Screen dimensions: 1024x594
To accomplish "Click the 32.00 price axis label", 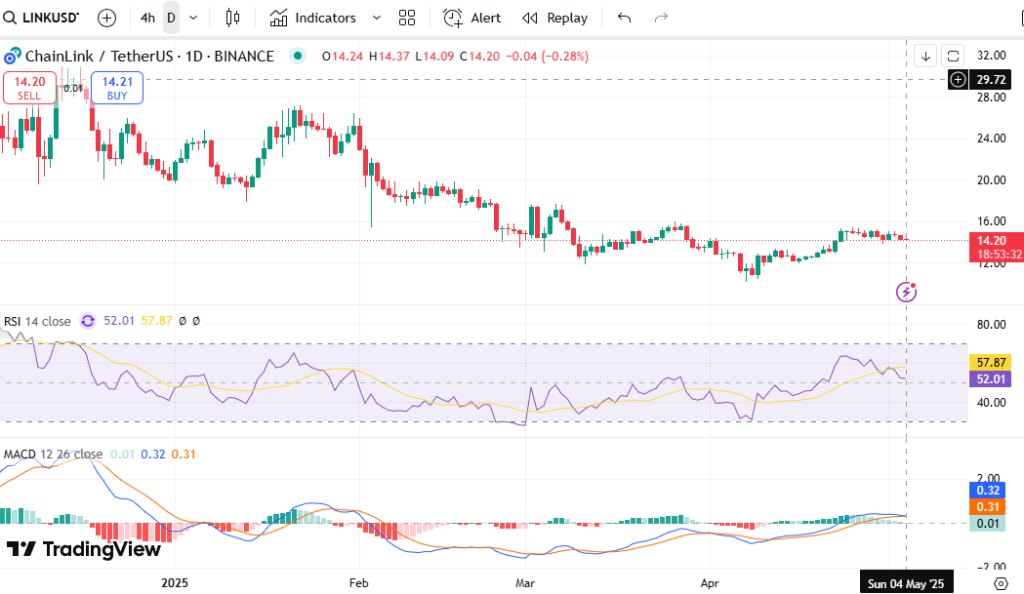I will point(991,55).
